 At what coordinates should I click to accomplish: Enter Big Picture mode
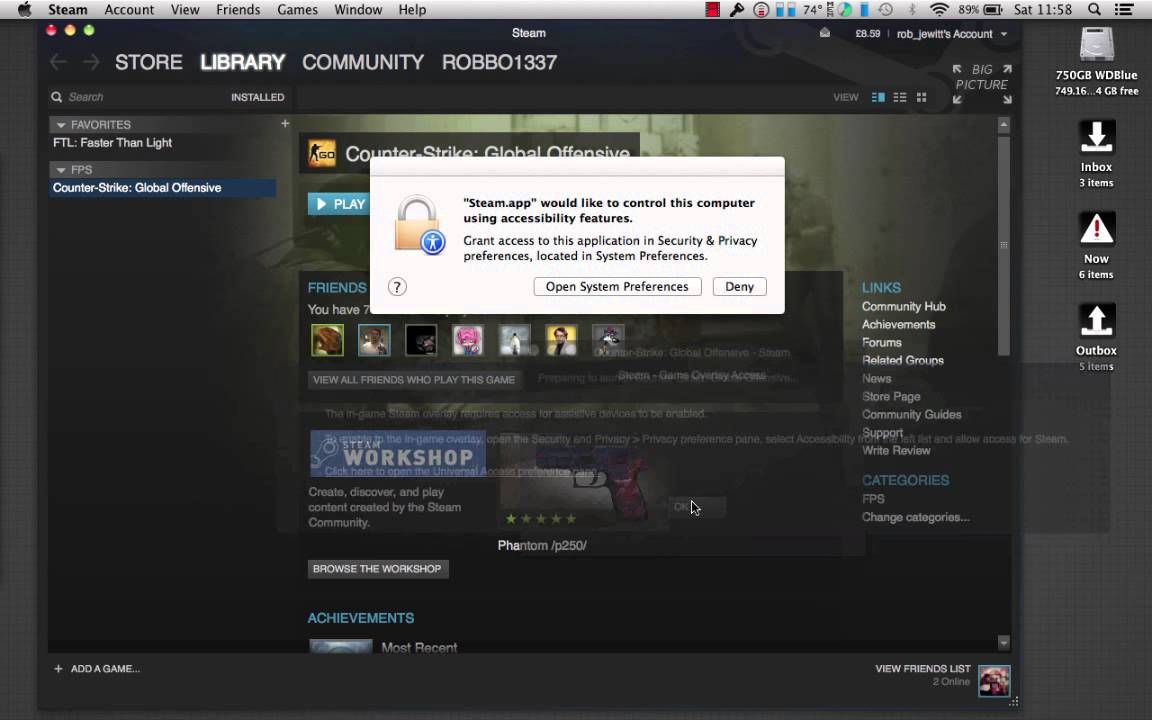tap(982, 84)
